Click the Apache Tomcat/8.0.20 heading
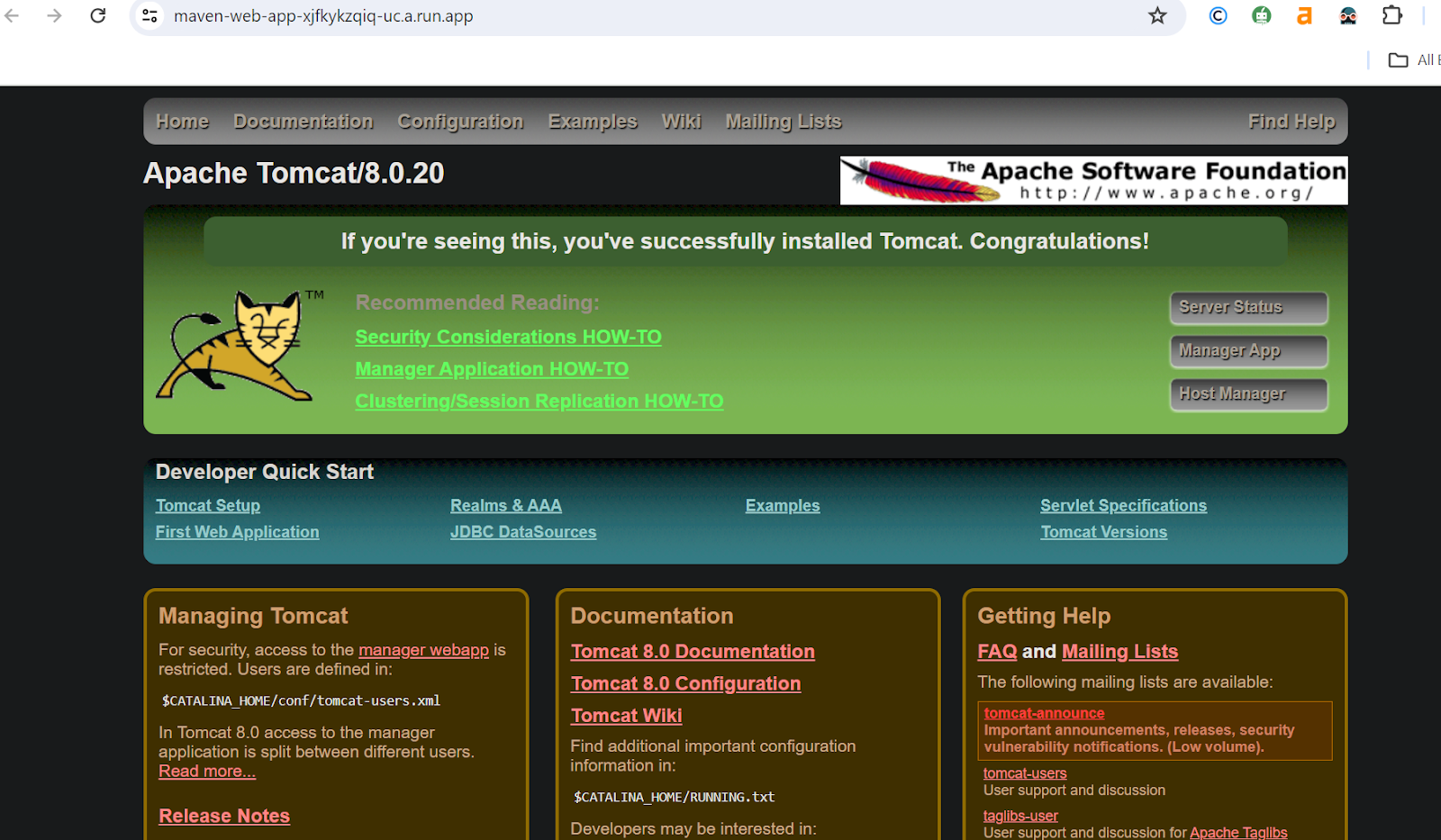The image size is (1441, 840). 294,173
